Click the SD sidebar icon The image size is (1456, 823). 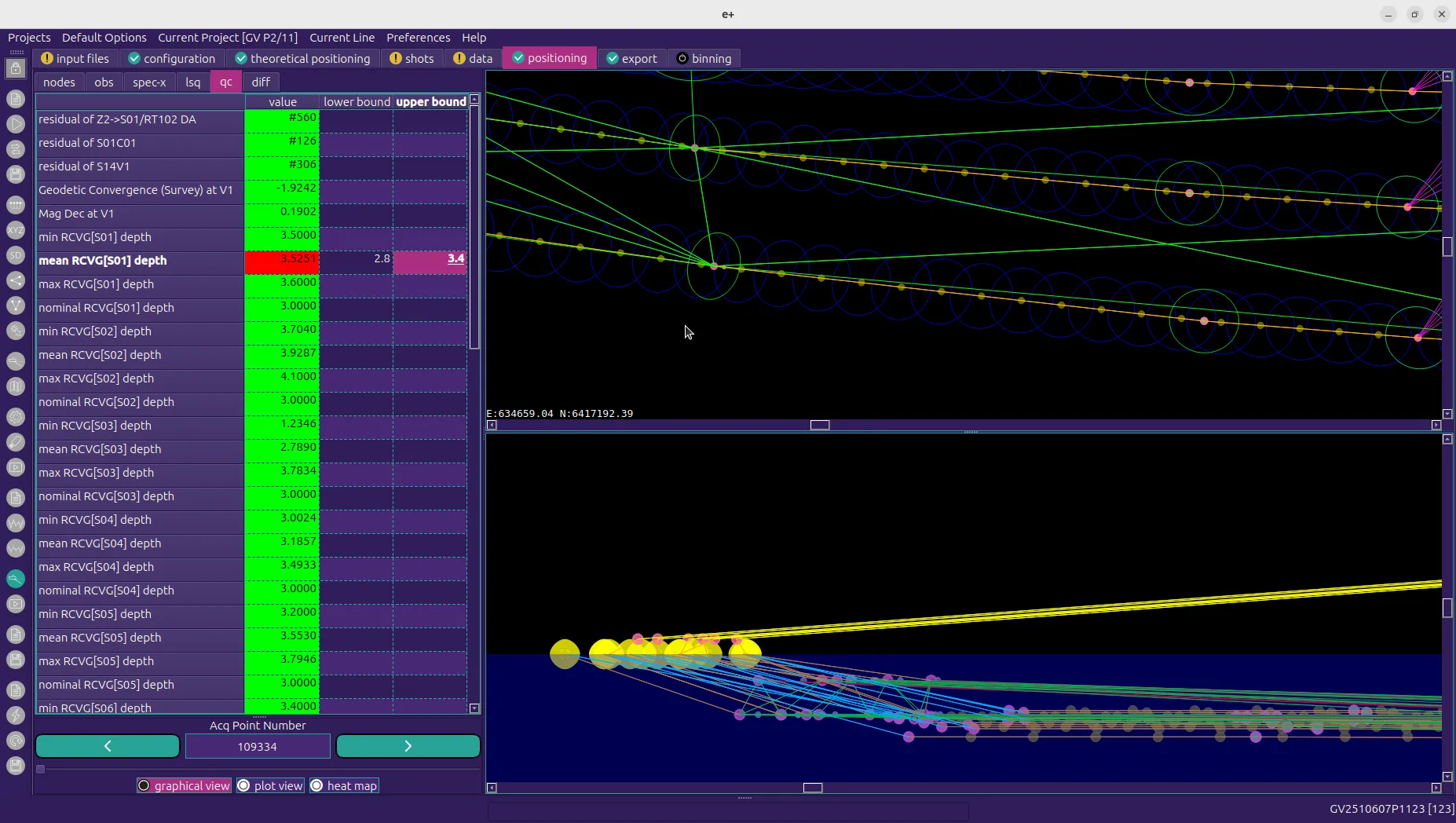pos(16,255)
